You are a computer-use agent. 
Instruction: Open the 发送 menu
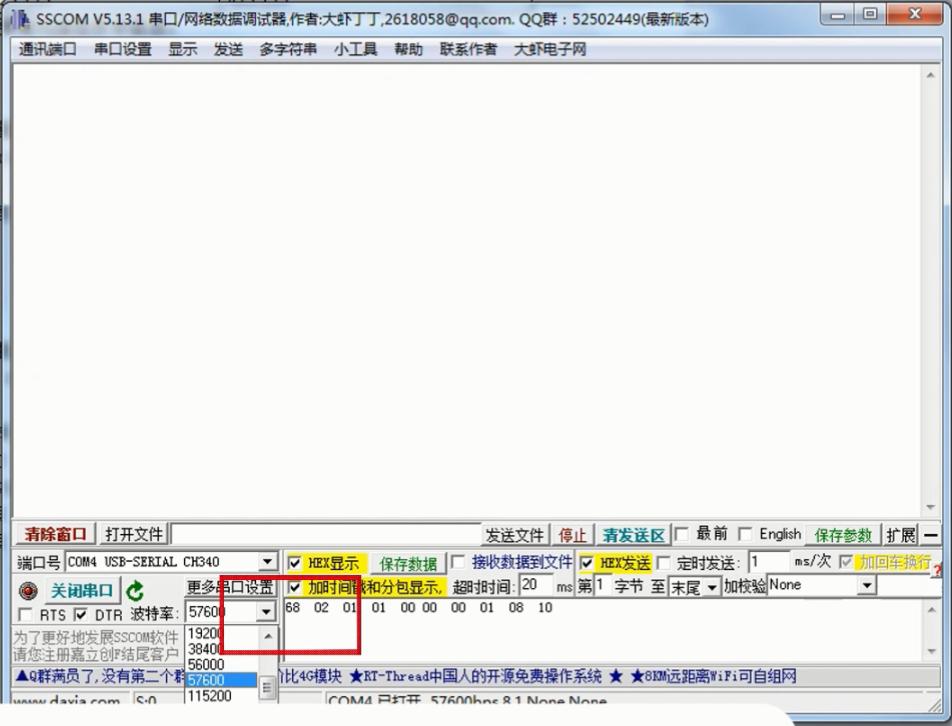(228, 49)
